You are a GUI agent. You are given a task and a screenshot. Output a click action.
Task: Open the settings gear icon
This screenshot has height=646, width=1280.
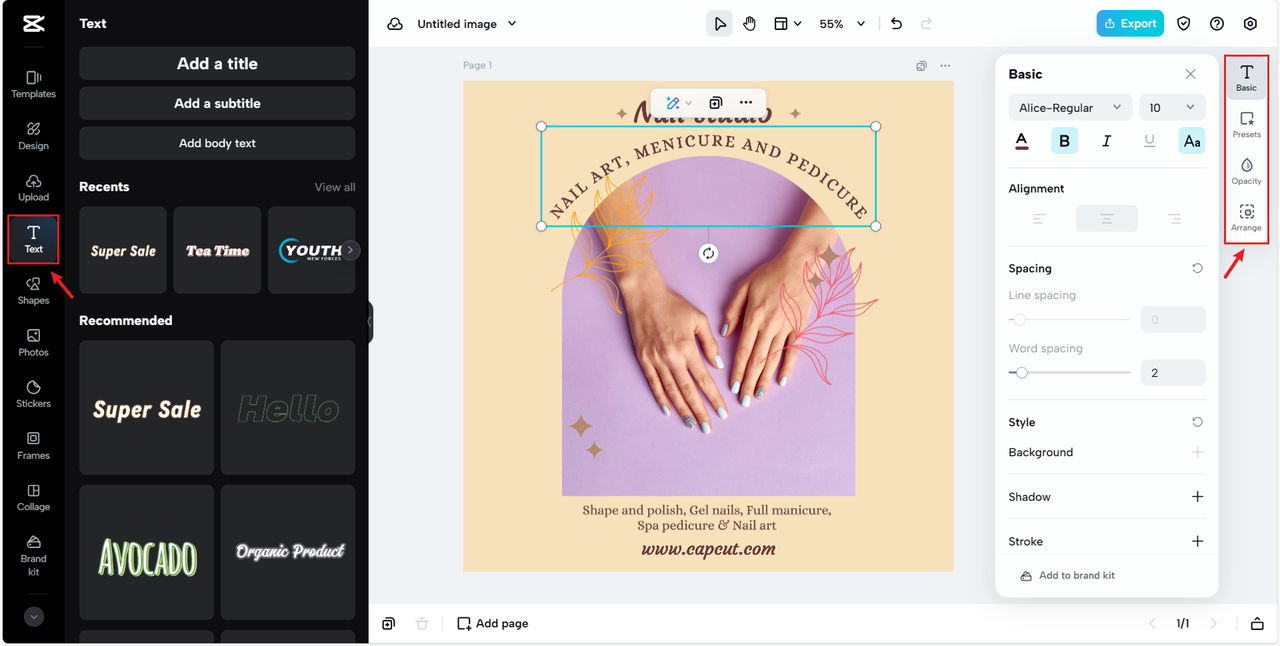point(1250,24)
